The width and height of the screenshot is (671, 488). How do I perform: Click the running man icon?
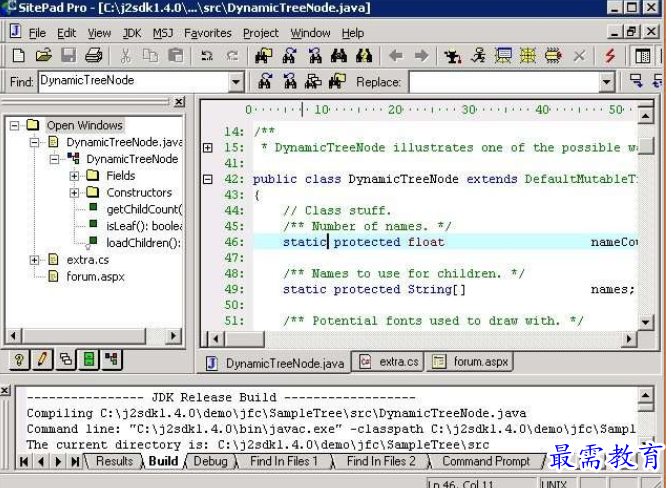pyautogui.click(x=478, y=56)
